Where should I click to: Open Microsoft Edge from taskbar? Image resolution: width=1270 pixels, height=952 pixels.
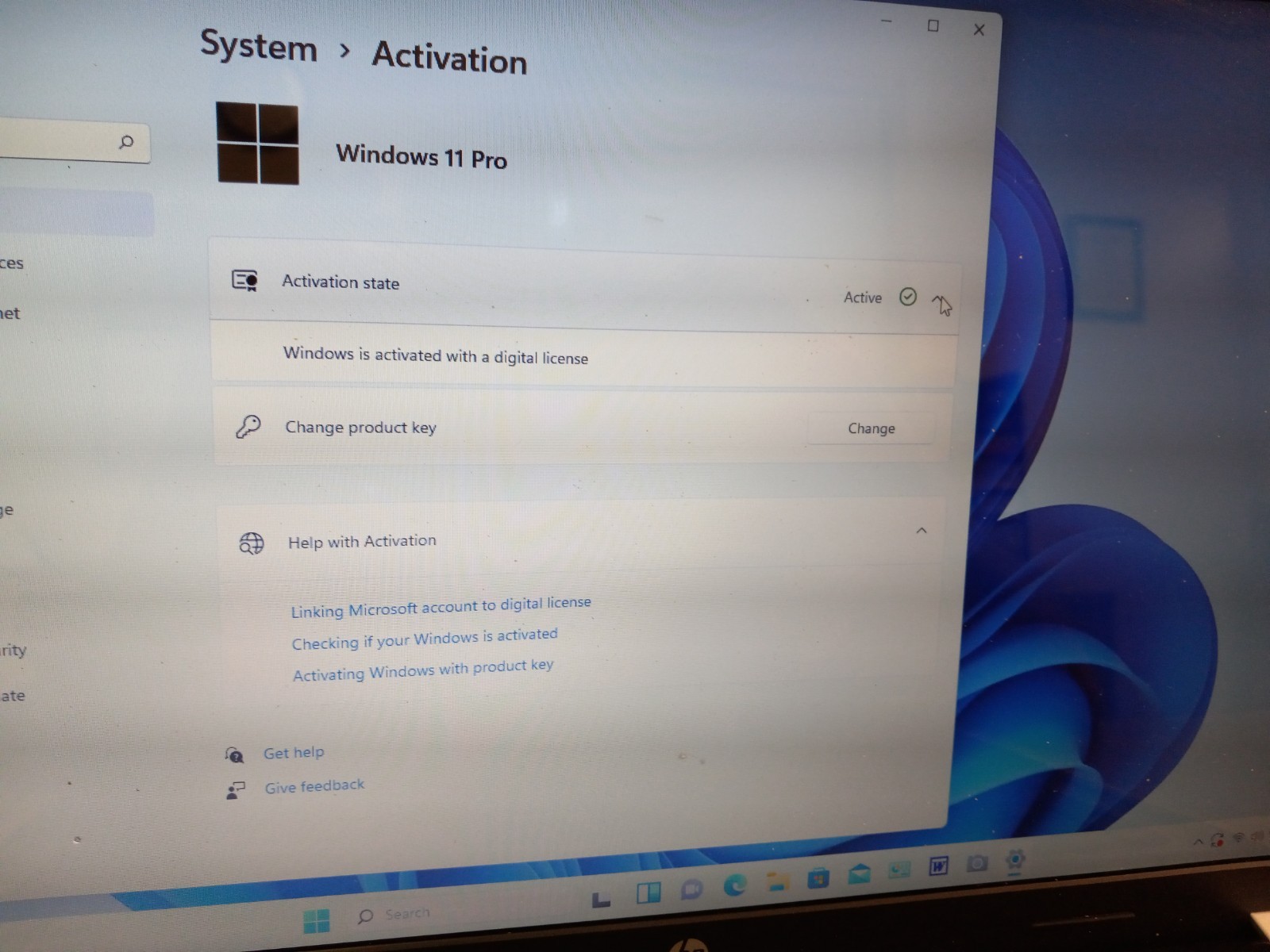click(x=734, y=885)
